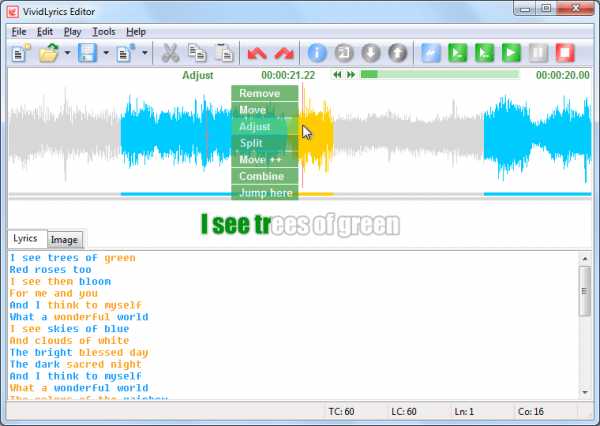Viewport: 600px width, 426px height.
Task: Click the lyrics vertical scrollbar thumb
Action: coord(585,291)
